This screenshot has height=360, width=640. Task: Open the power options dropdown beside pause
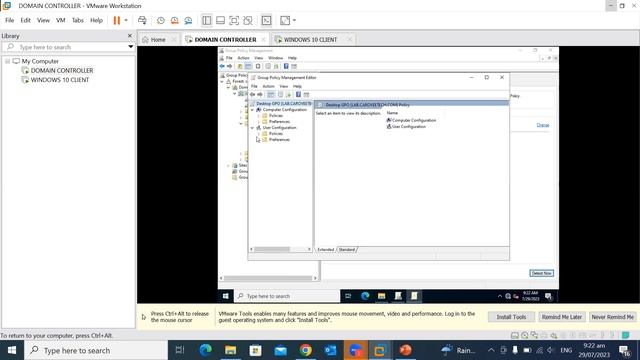point(126,20)
